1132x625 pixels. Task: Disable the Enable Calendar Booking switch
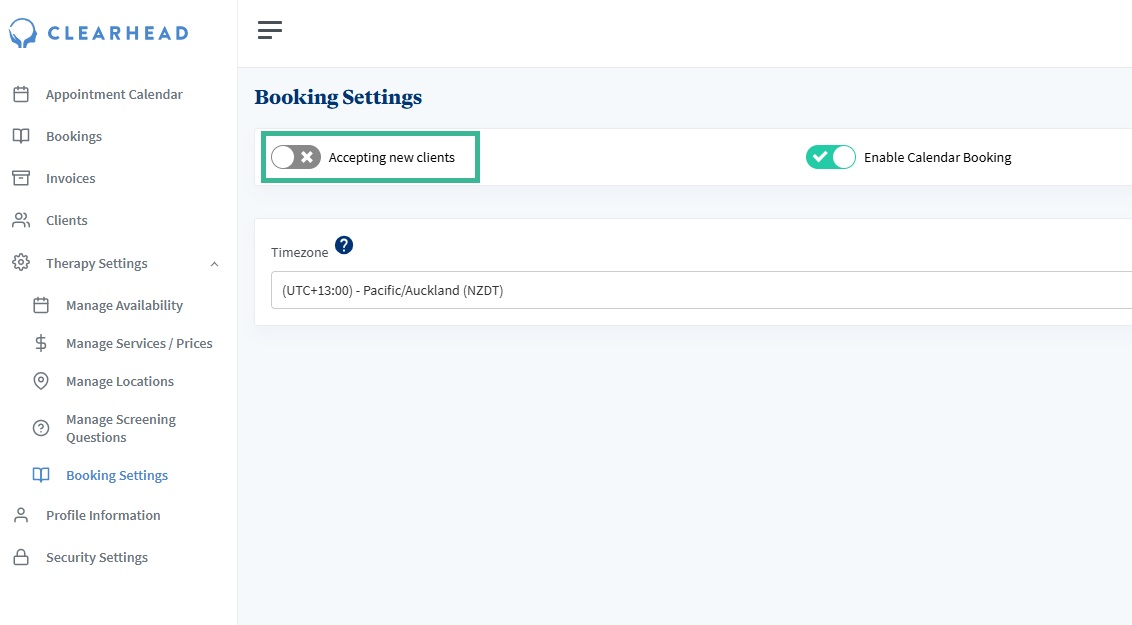(831, 157)
